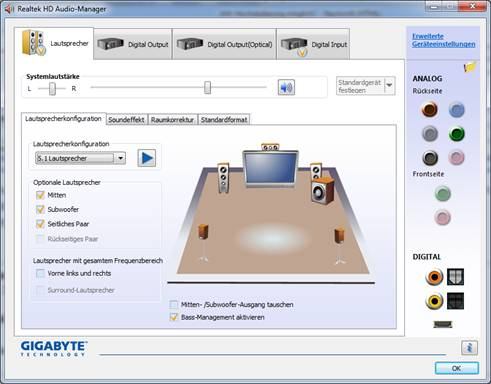Click the black rear analog jack
Image resolution: width=491 pixels, height=384 pixels.
click(x=430, y=158)
